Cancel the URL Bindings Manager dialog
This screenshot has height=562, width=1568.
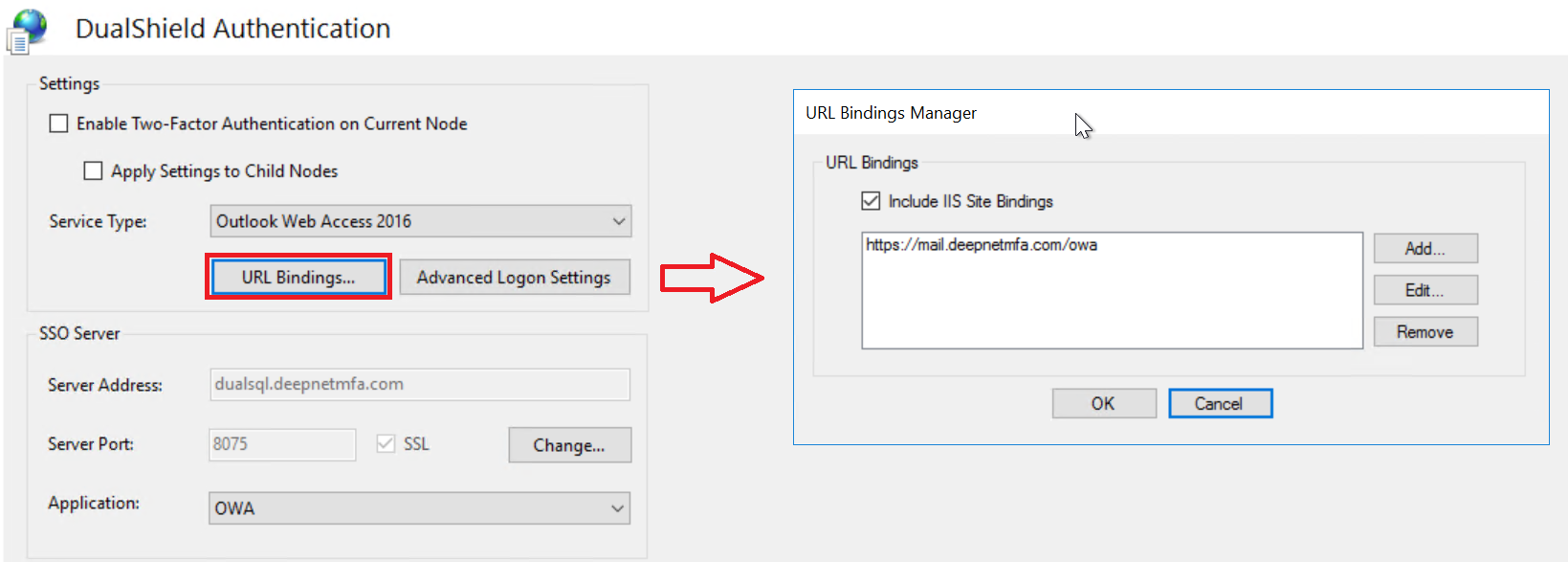pos(1219,404)
